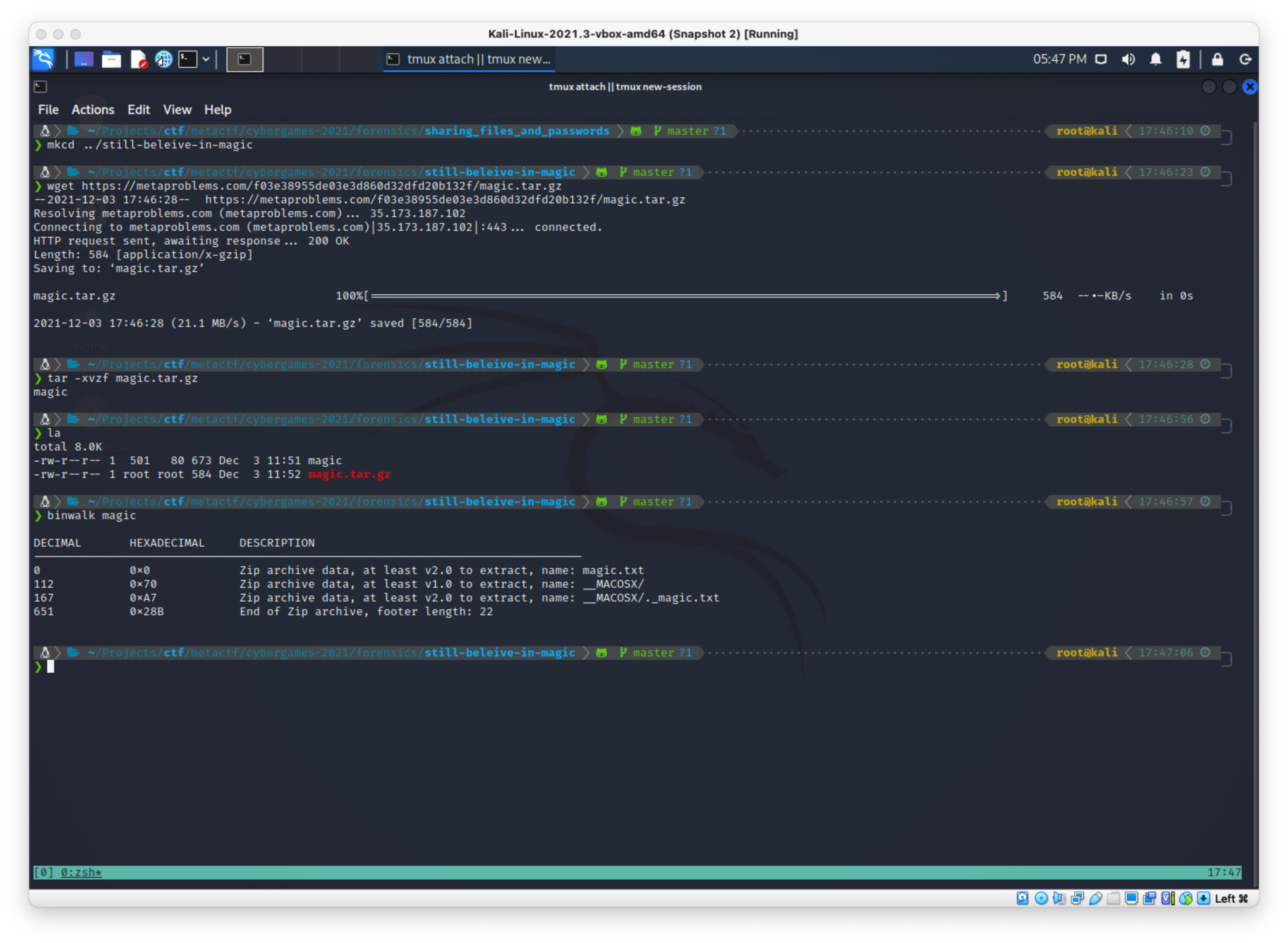Click the VirtualBox display settings icon
Viewport: 1288px width, 943px height.
tap(1131, 898)
